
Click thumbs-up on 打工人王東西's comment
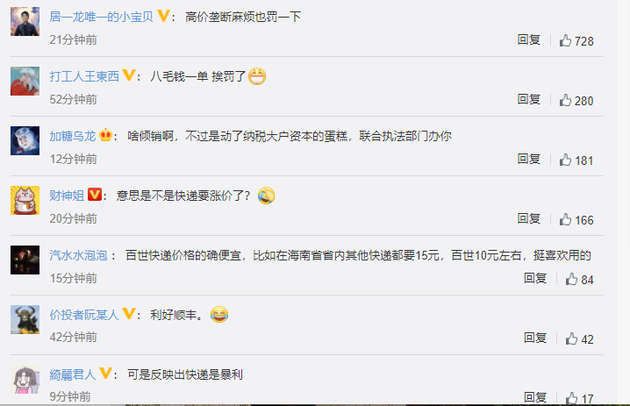coord(565,100)
